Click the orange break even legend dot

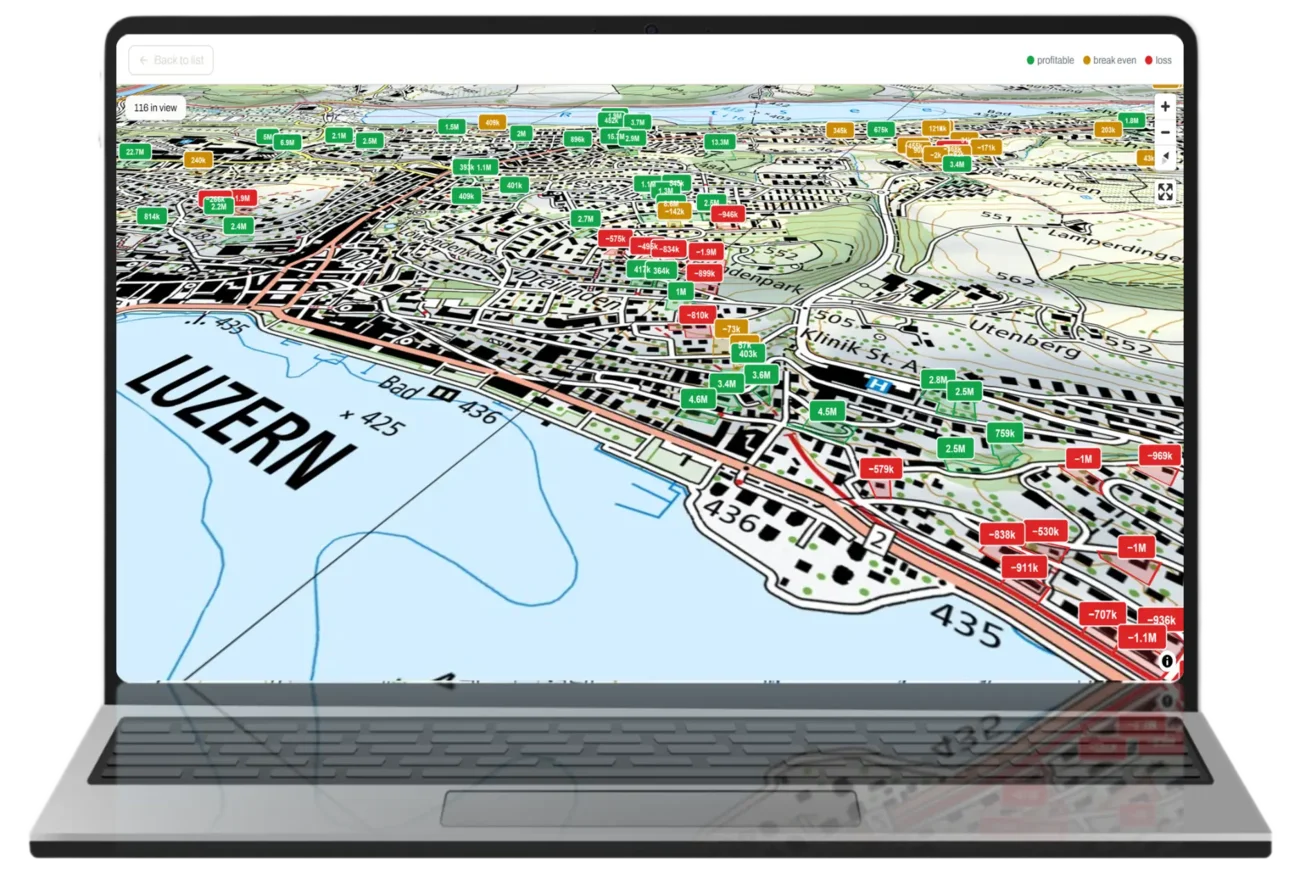coord(1087,61)
